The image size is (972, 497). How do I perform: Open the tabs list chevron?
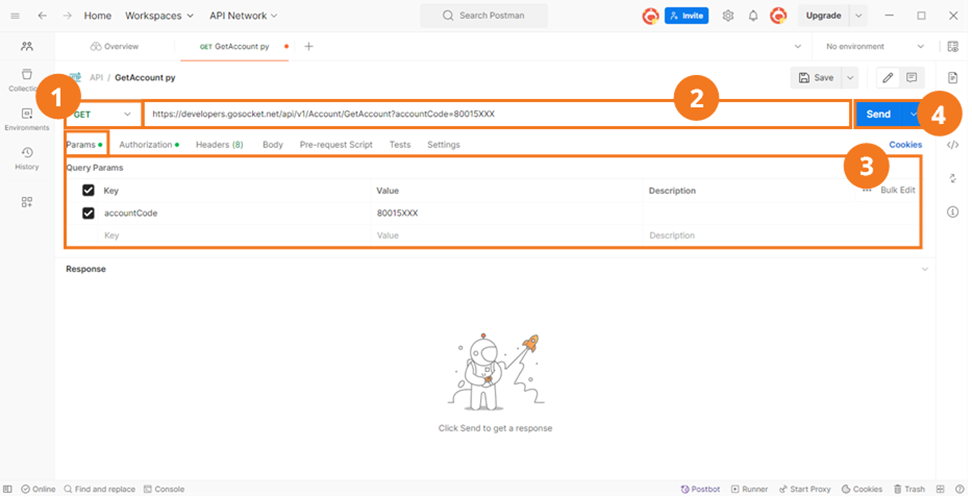(798, 46)
